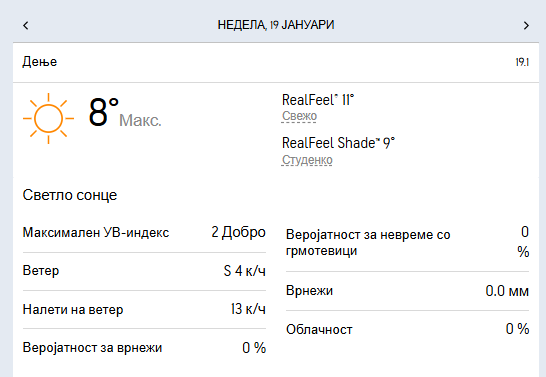Select the Веројатност за врнежи row
Image resolution: width=546 pixels, height=377 pixels.
[x=144, y=347]
